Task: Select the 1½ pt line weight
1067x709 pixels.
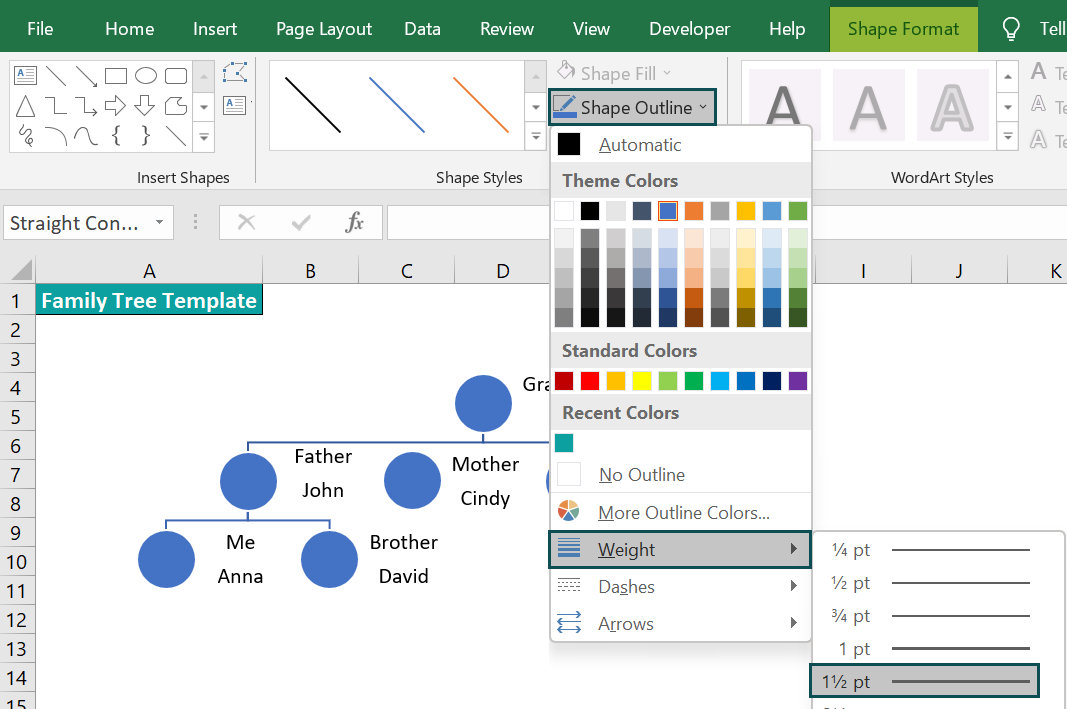Action: pos(925,681)
